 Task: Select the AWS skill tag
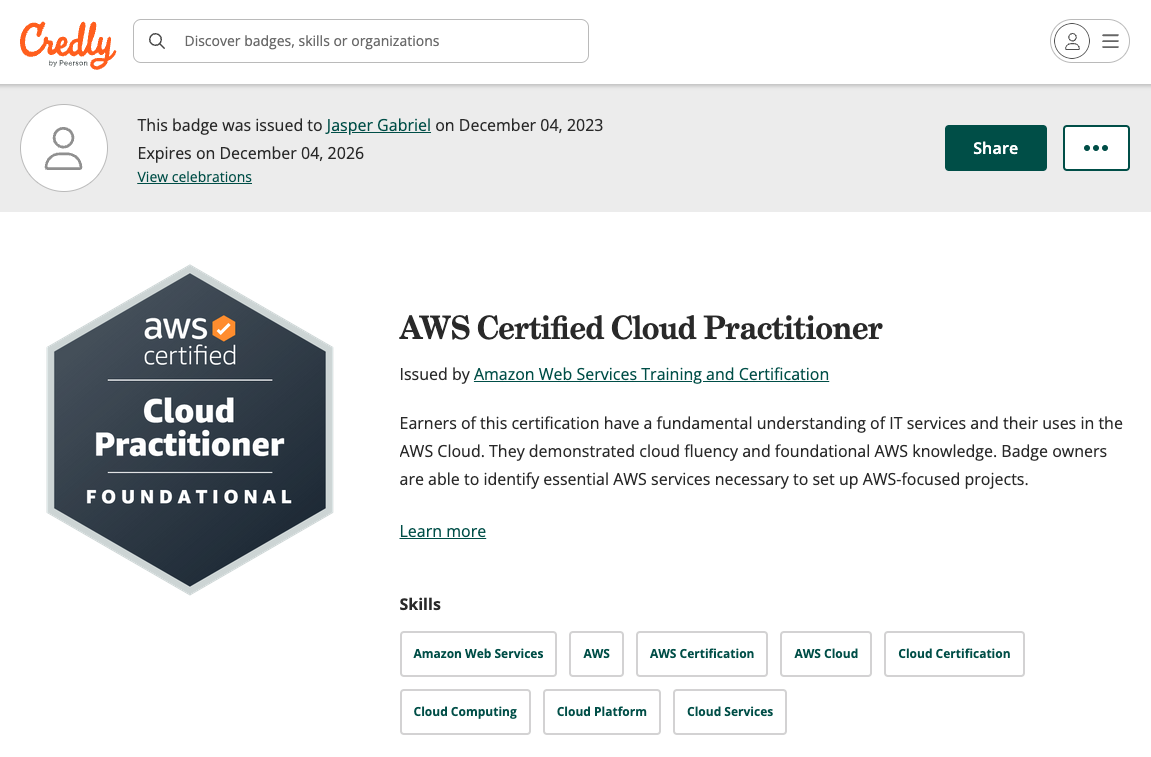coord(596,653)
